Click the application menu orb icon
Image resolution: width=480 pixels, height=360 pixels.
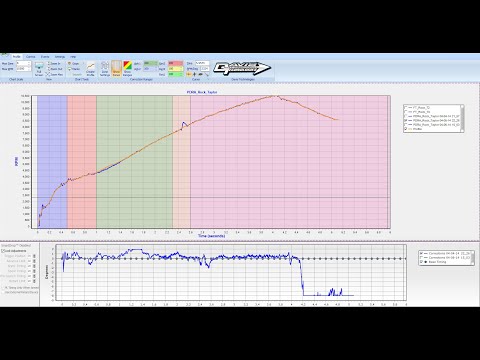[4, 55]
